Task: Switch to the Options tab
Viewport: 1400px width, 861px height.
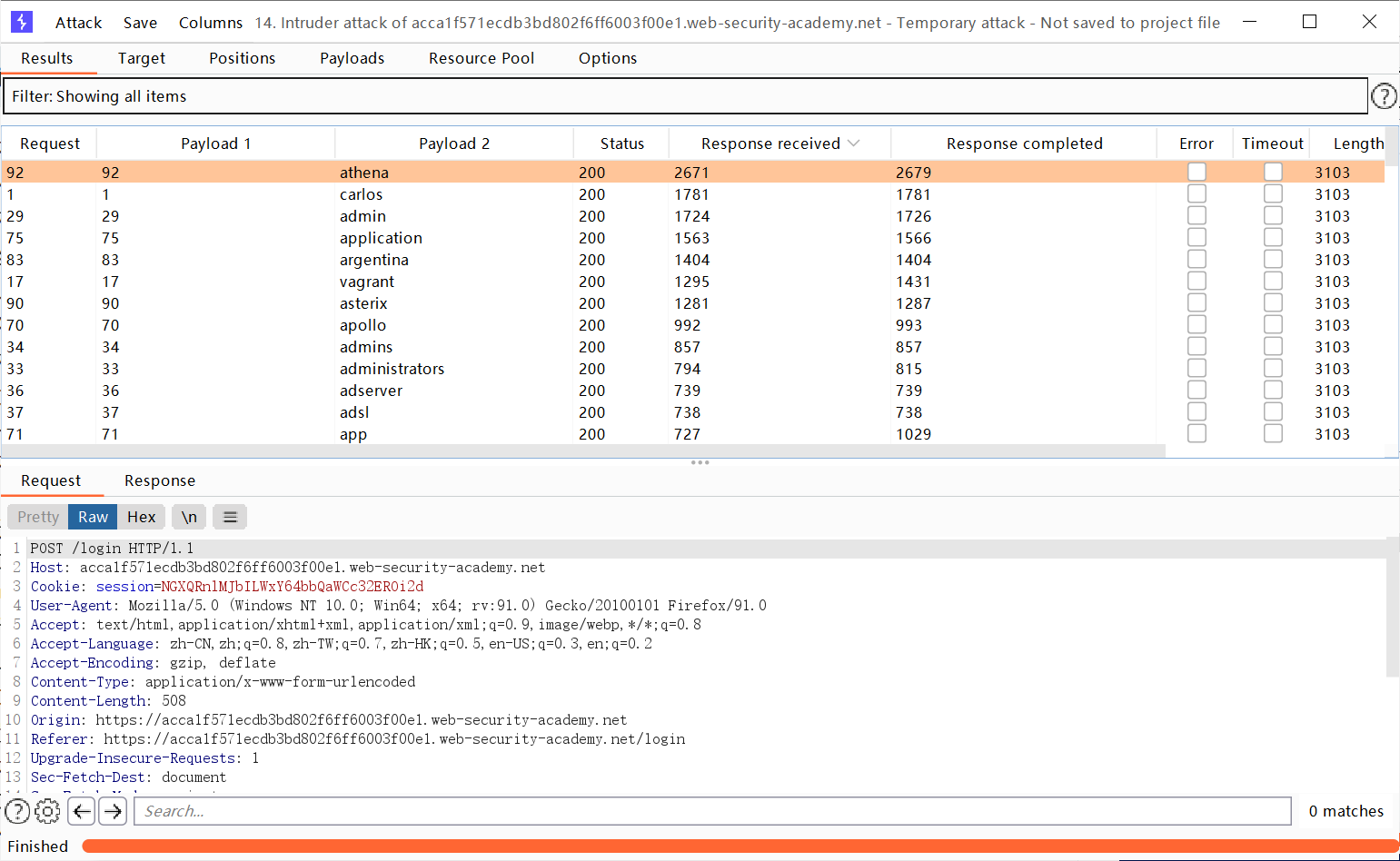Action: 608,58
